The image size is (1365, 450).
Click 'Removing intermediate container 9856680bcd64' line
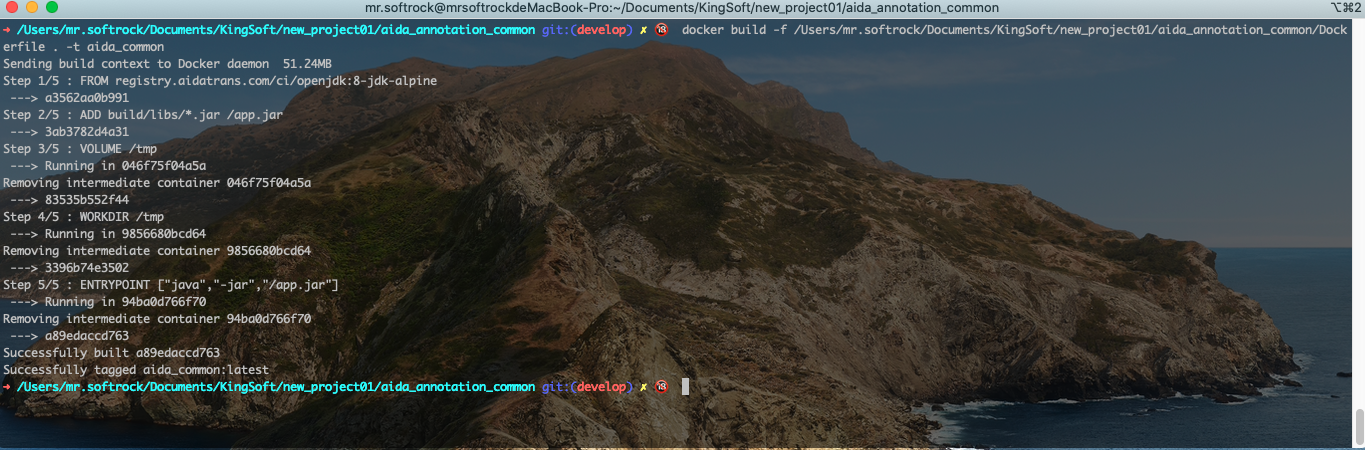pyautogui.click(x=157, y=250)
